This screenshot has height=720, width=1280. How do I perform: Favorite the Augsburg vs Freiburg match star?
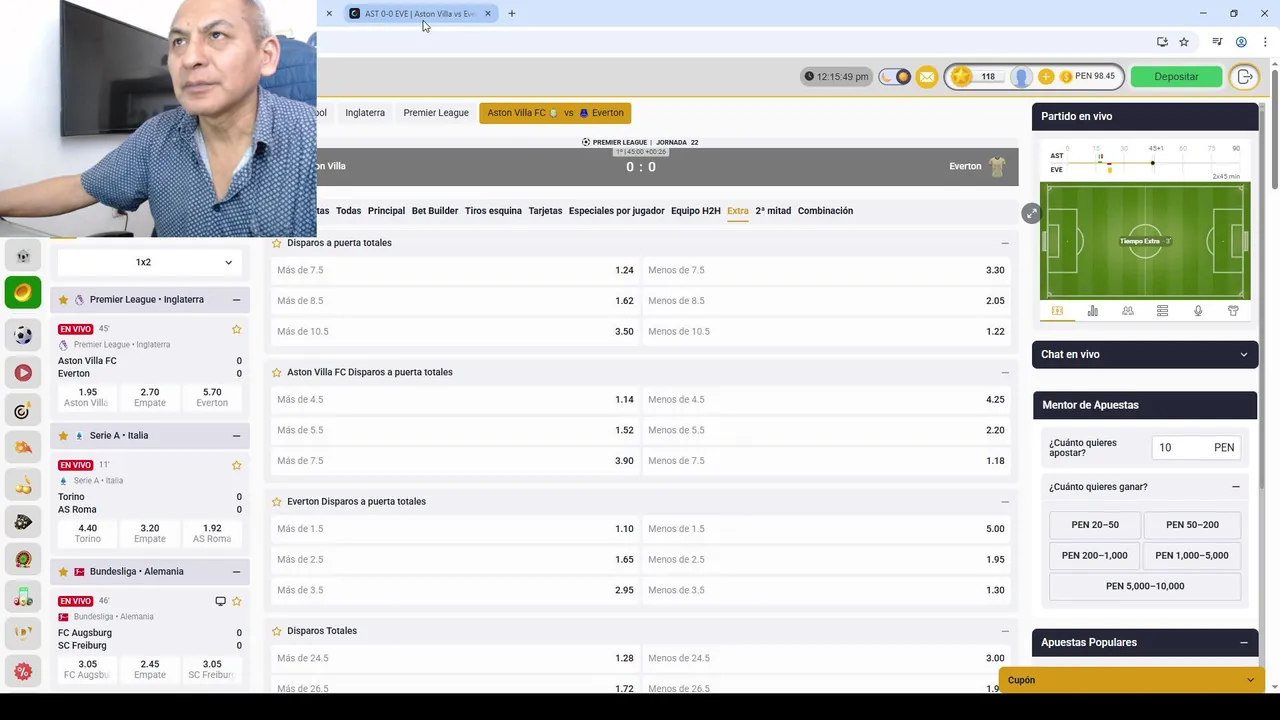237,601
